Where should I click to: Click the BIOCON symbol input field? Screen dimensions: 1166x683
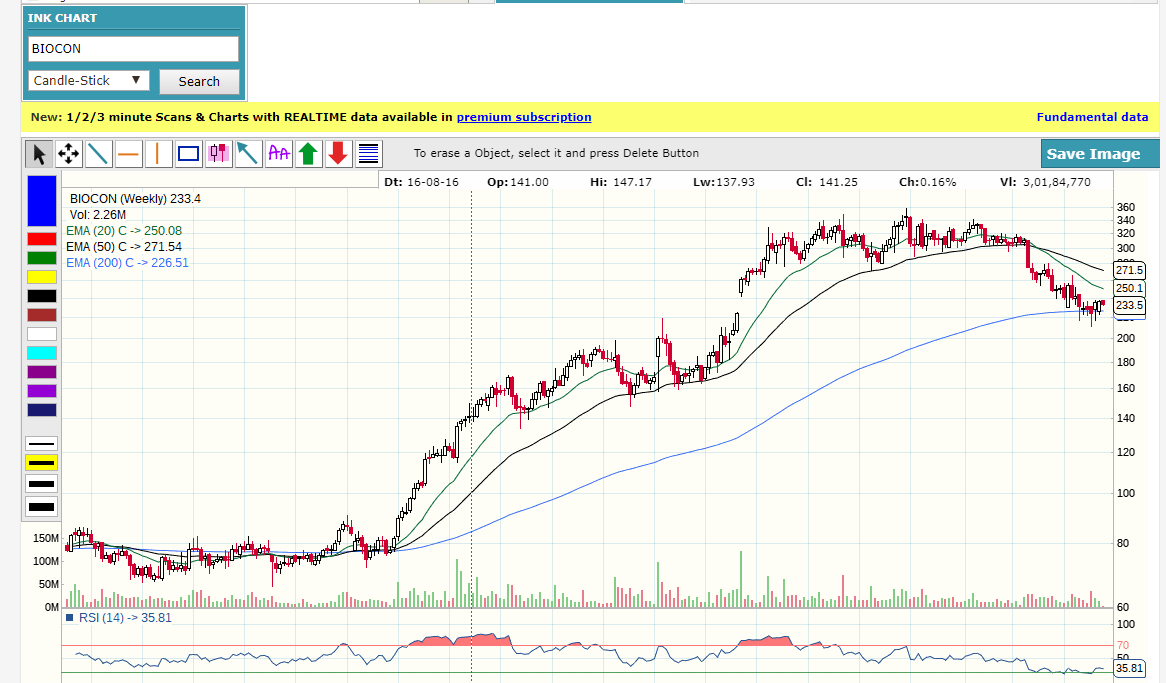click(133, 48)
